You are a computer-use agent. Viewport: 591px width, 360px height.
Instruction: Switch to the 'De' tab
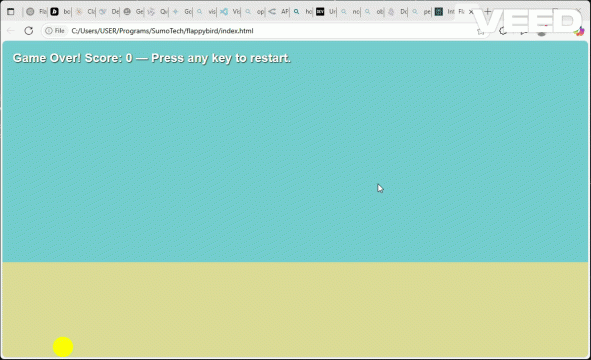(x=109, y=12)
